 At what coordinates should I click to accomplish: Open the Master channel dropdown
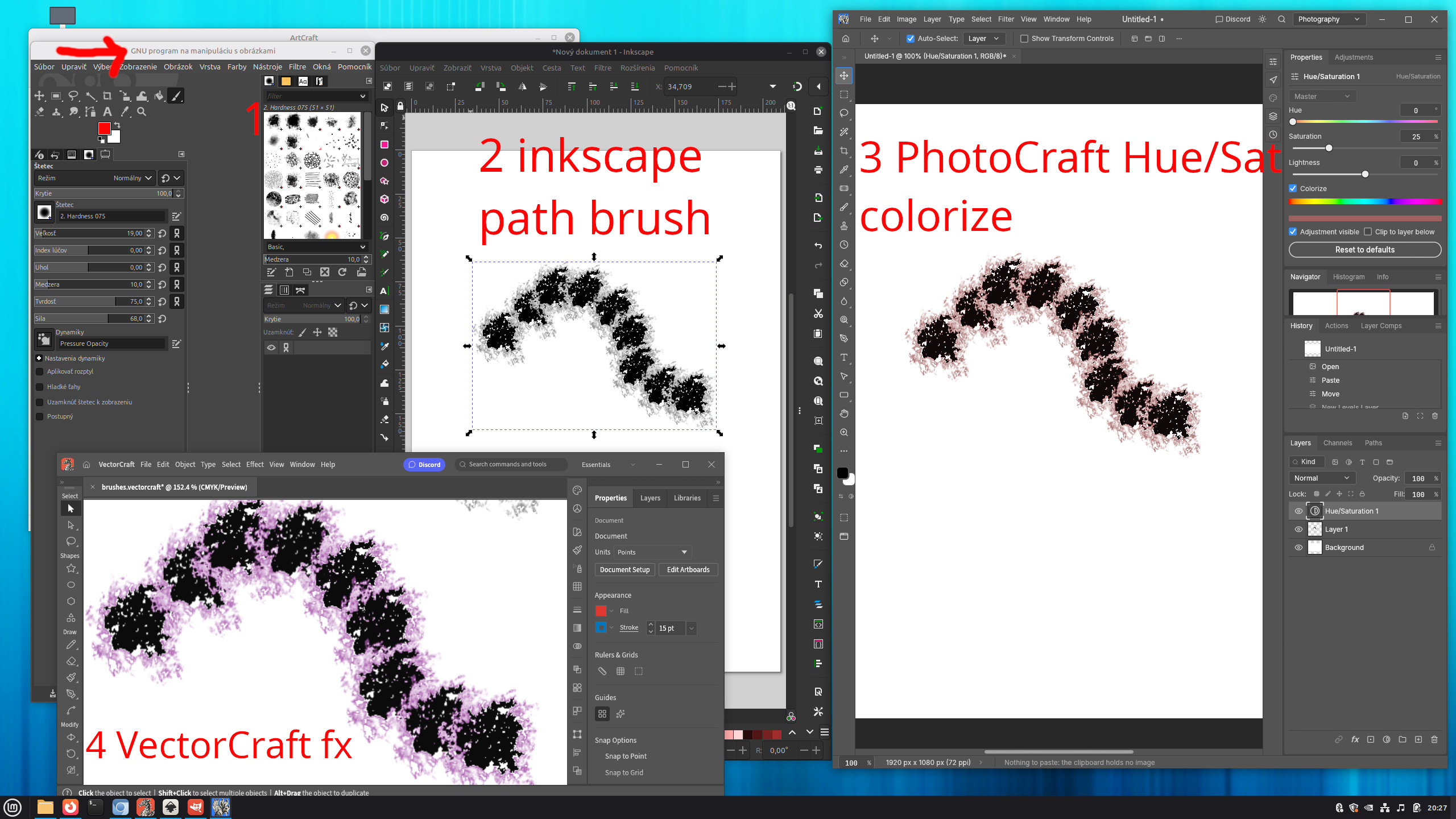pyautogui.click(x=1322, y=96)
